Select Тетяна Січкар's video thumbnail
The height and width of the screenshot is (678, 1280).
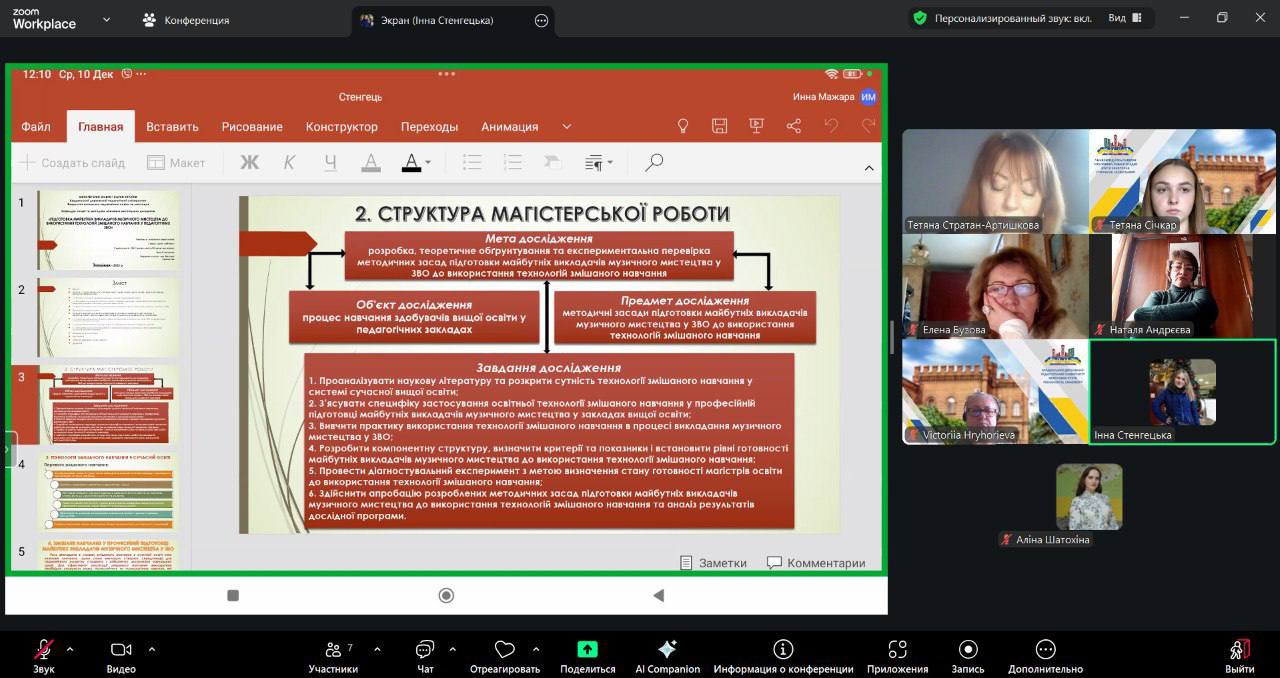click(x=1182, y=181)
